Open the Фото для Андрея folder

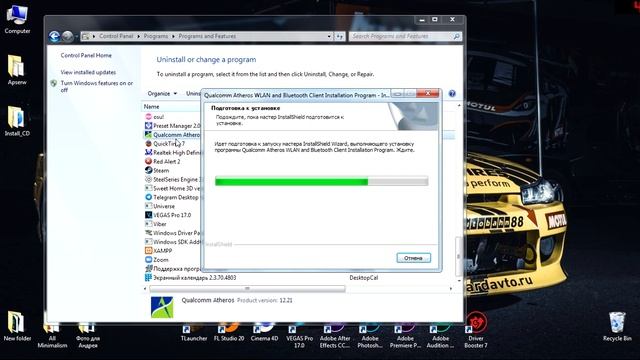pyautogui.click(x=88, y=336)
